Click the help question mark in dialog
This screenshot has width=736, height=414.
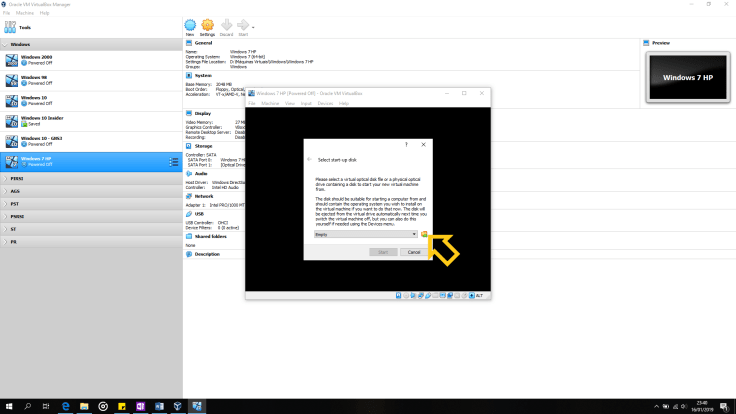[x=406, y=145]
